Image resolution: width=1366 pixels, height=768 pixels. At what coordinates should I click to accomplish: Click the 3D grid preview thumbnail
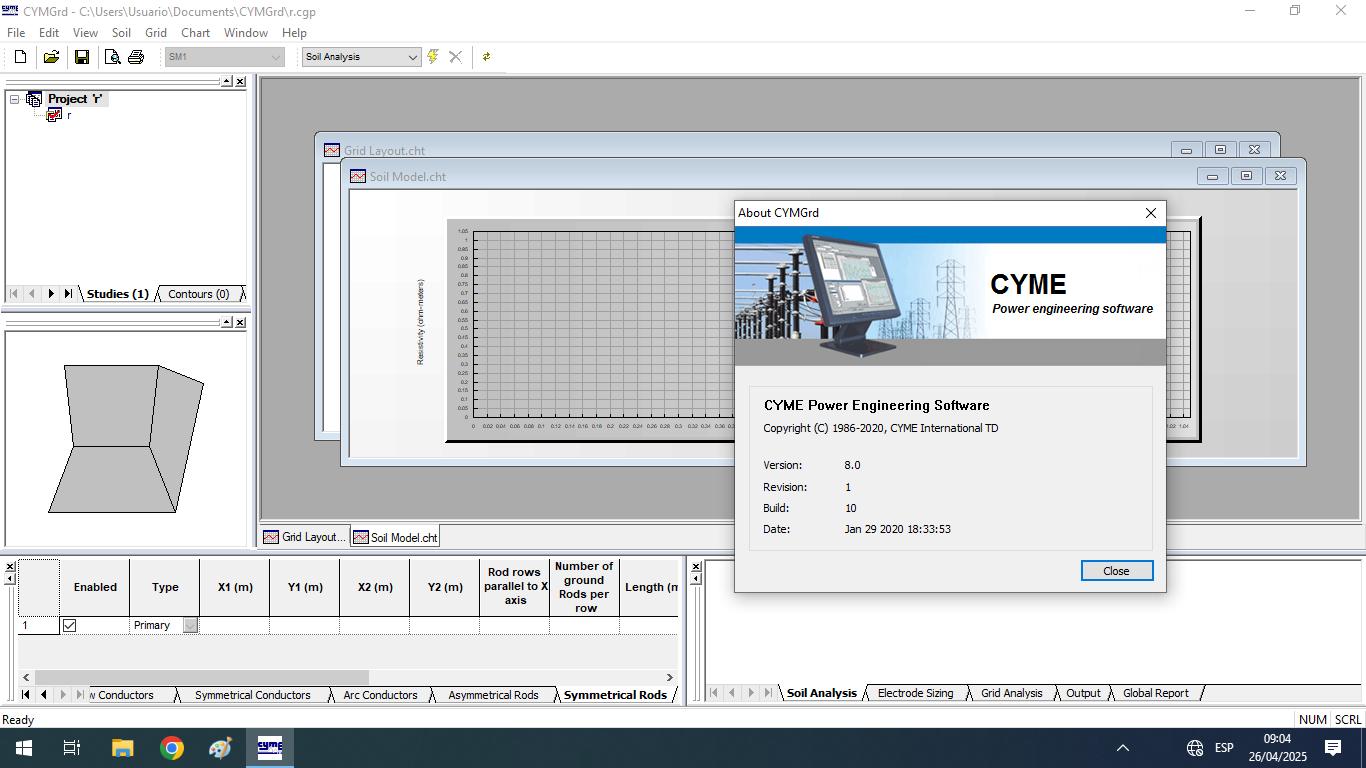pyautogui.click(x=126, y=438)
